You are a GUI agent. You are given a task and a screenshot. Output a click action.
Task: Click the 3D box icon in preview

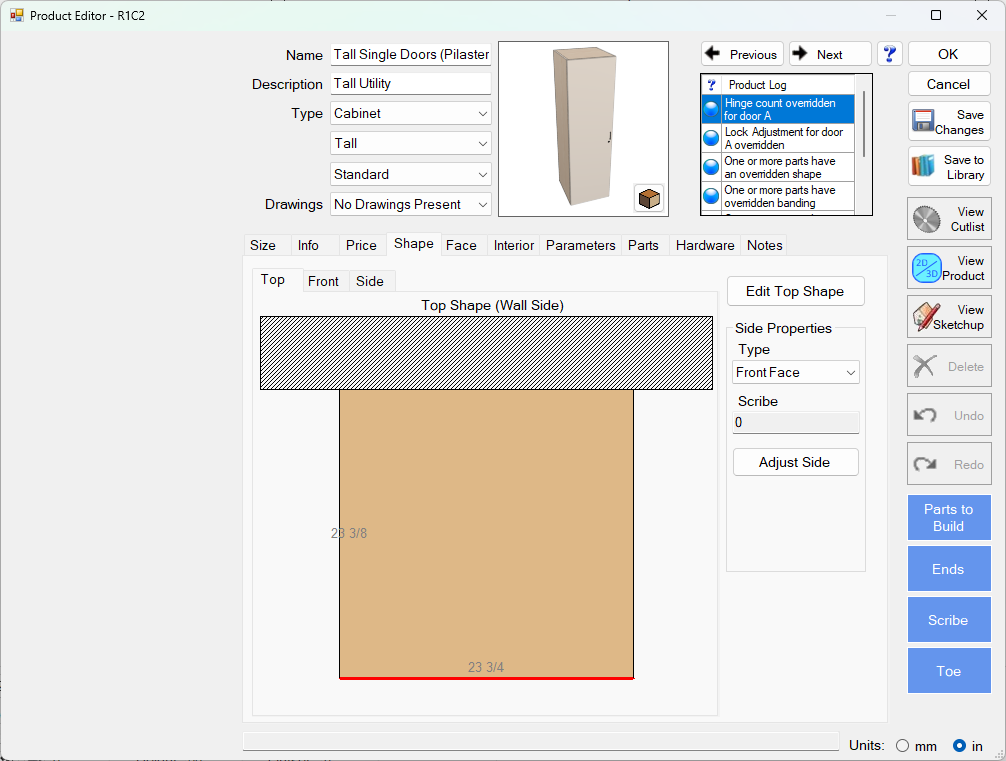pyautogui.click(x=649, y=198)
